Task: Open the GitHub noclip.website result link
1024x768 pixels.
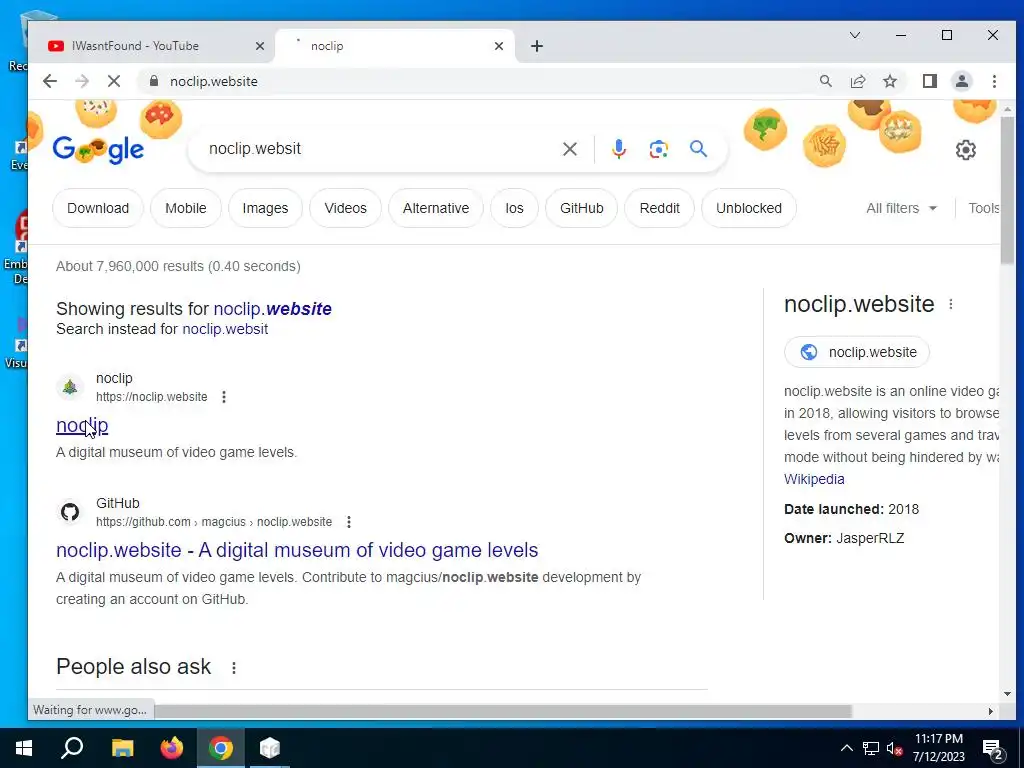Action: coord(297,550)
